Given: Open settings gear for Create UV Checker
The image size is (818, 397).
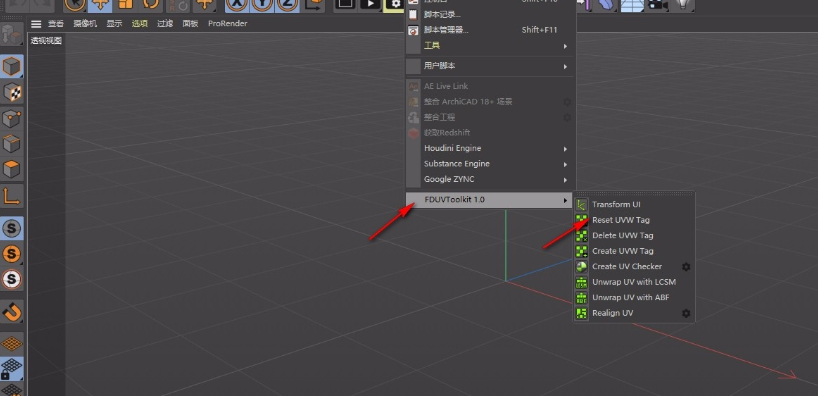Looking at the screenshot, I should (686, 267).
